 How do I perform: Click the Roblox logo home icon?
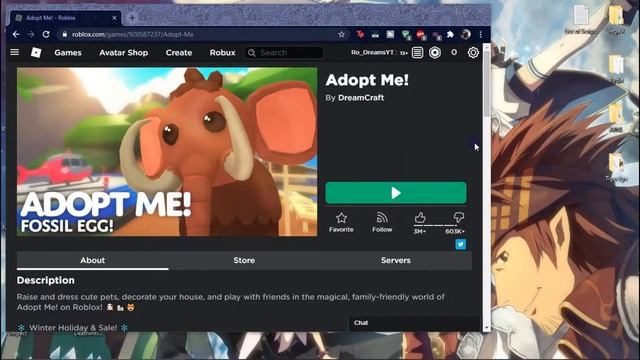tap(36, 52)
